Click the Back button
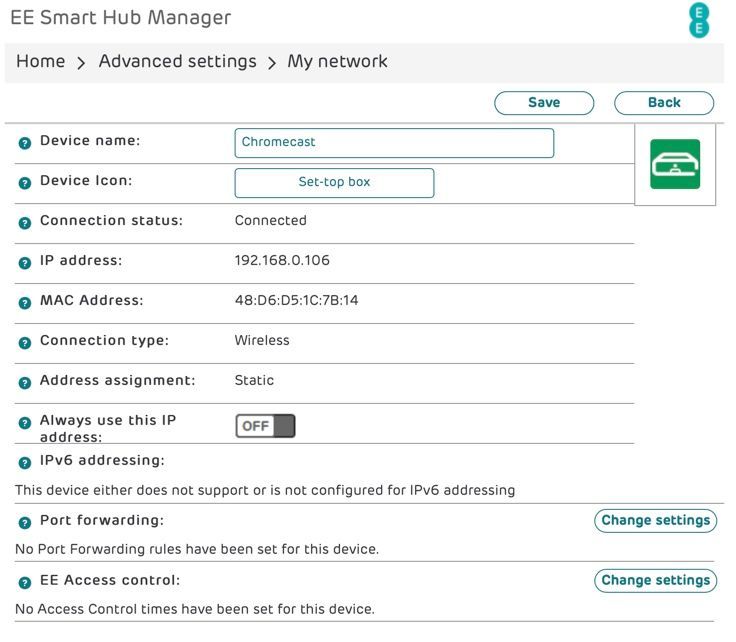This screenshot has height=642, width=736. (664, 103)
